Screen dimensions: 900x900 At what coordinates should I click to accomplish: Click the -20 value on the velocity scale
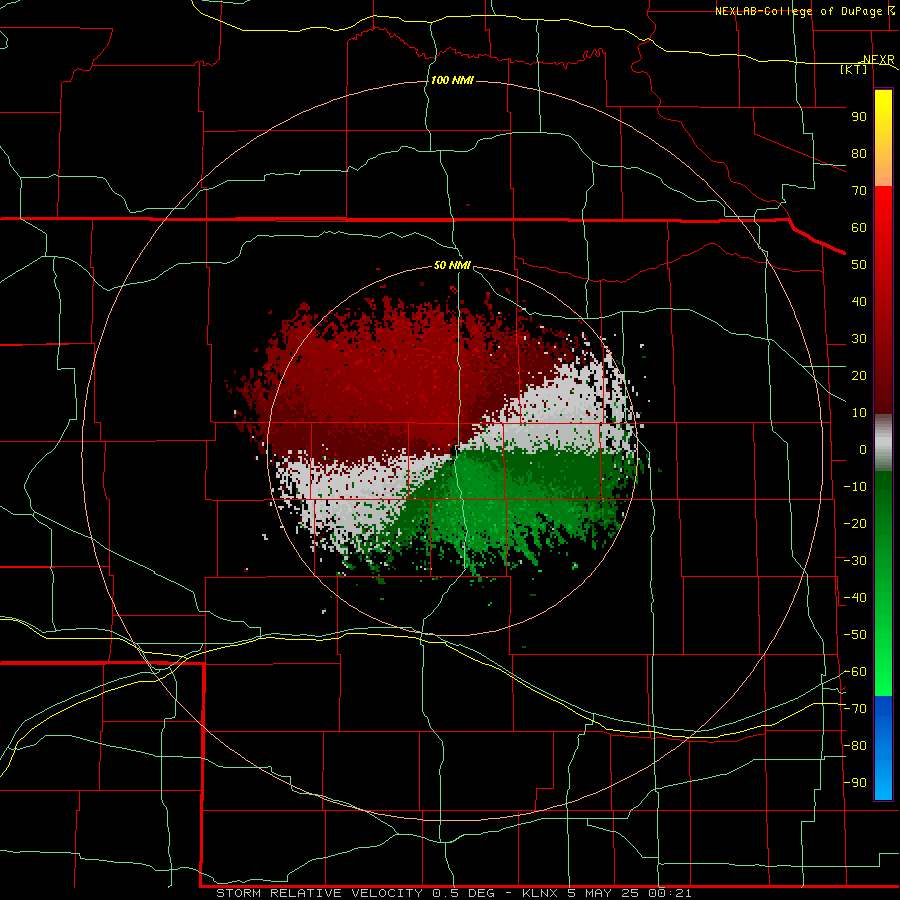pyautogui.click(x=855, y=524)
